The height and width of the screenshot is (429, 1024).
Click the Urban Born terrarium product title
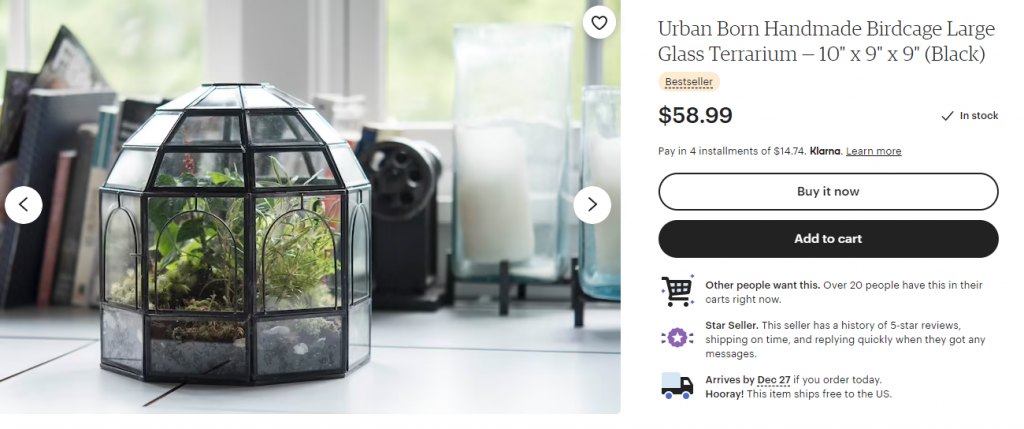[826, 41]
